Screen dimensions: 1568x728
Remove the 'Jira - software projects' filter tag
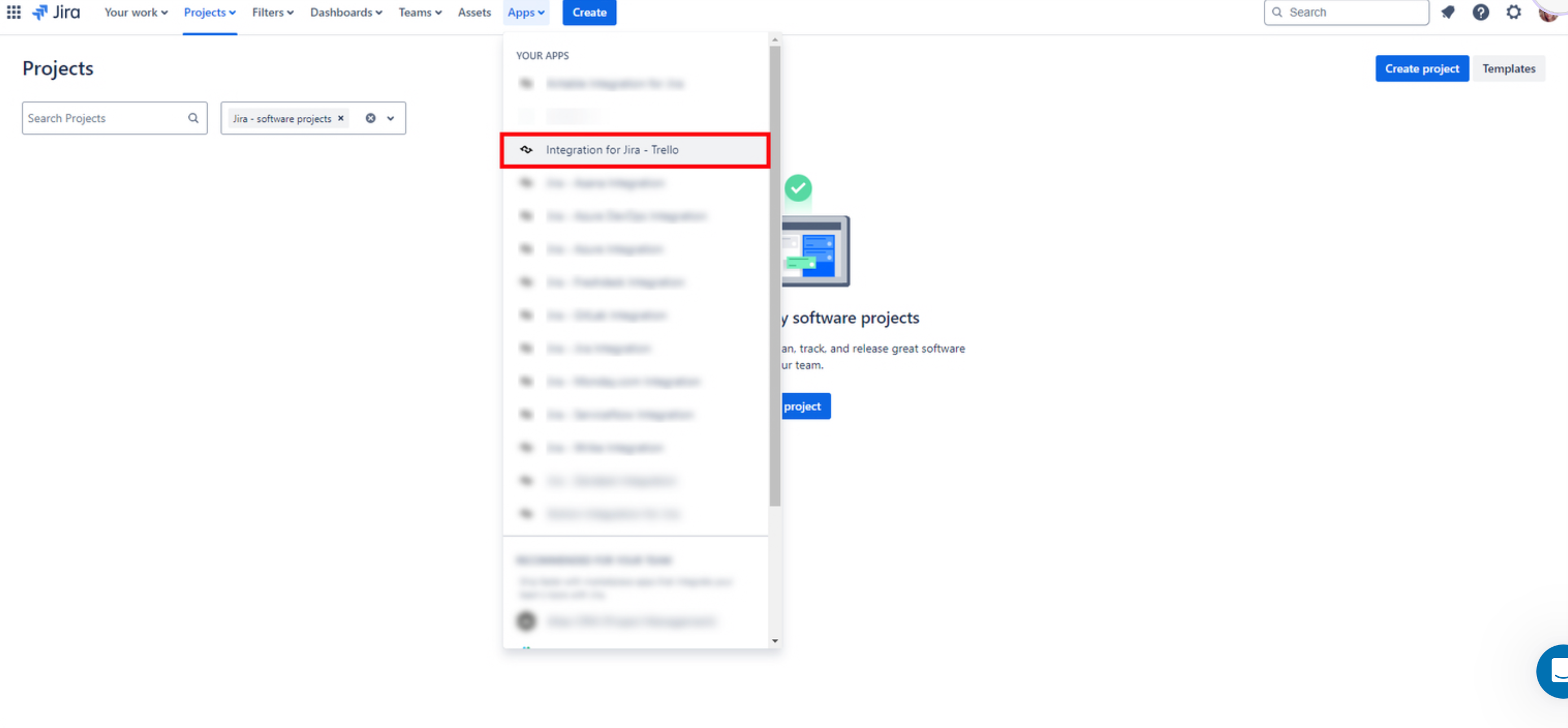pos(341,118)
